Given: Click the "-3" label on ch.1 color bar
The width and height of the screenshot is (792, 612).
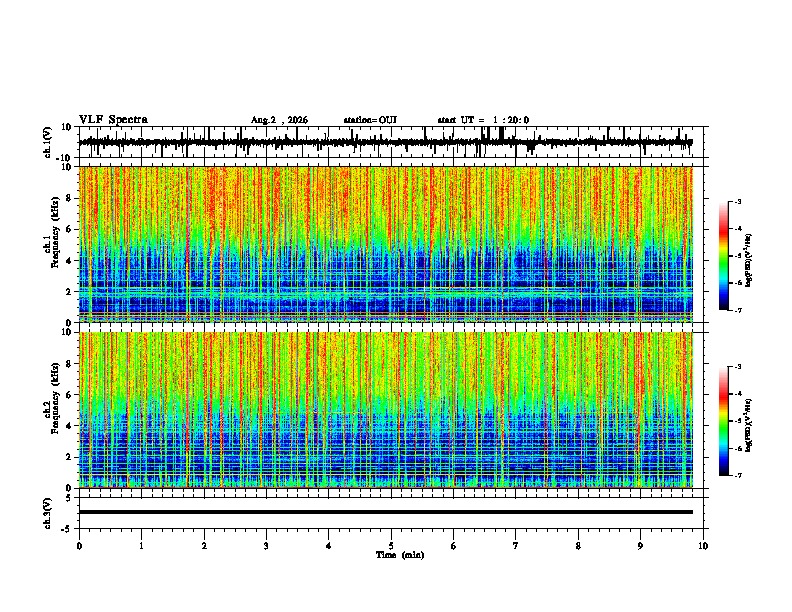Looking at the screenshot, I should pyautogui.click(x=738, y=202).
